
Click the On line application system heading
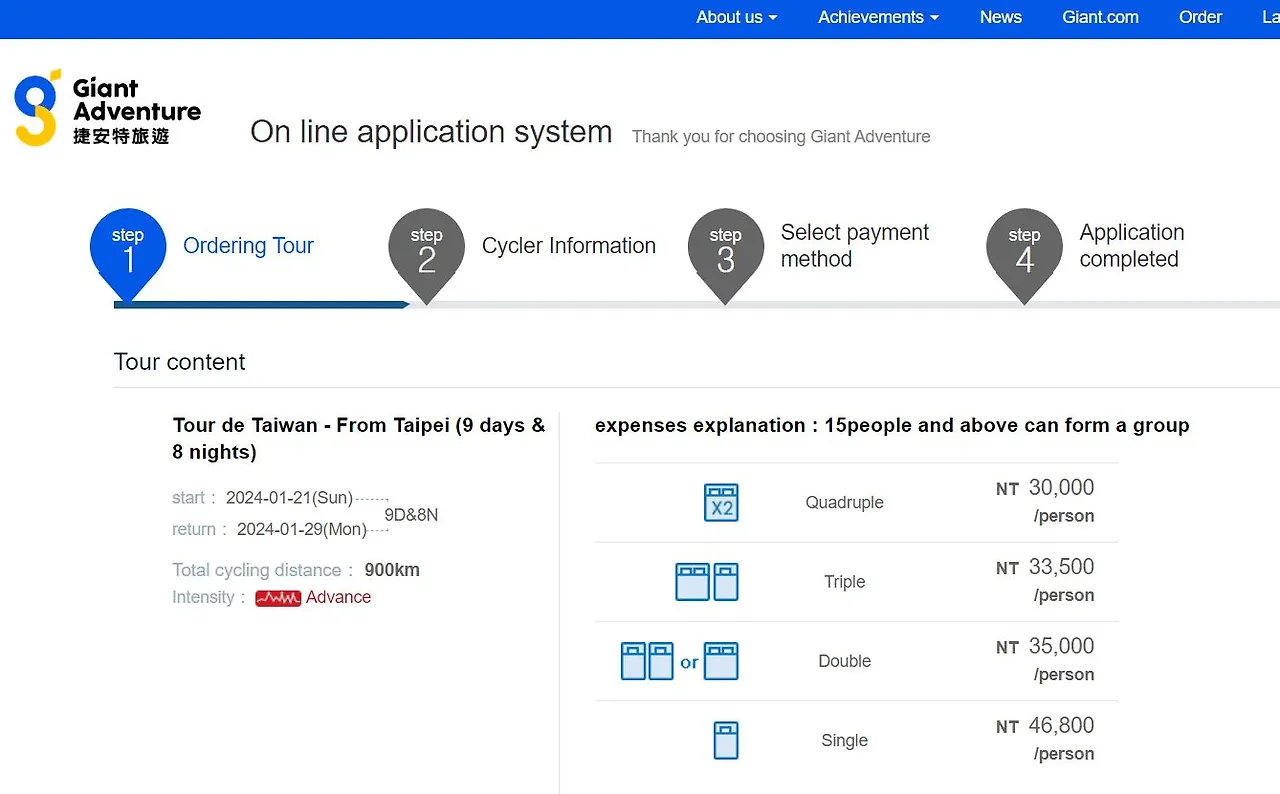click(431, 132)
